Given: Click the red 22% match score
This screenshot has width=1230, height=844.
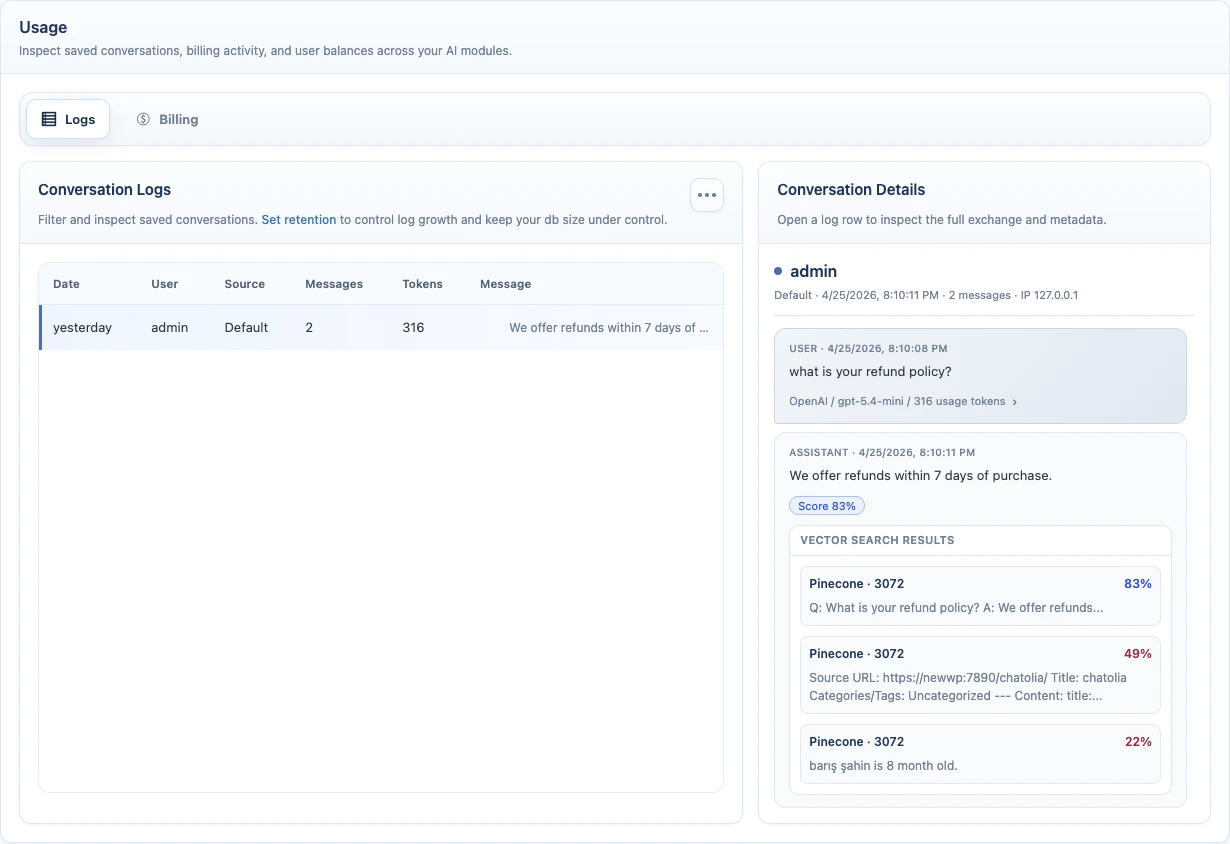Looking at the screenshot, I should click(x=1140, y=741).
